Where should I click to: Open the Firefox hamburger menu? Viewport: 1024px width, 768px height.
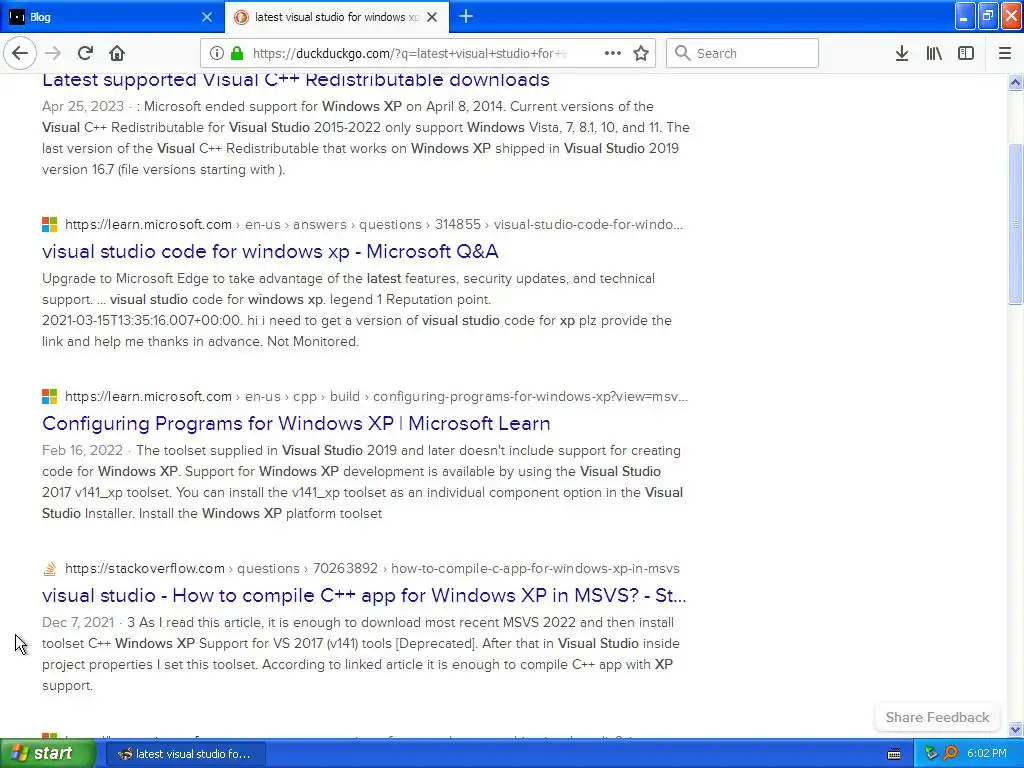coord(1004,54)
